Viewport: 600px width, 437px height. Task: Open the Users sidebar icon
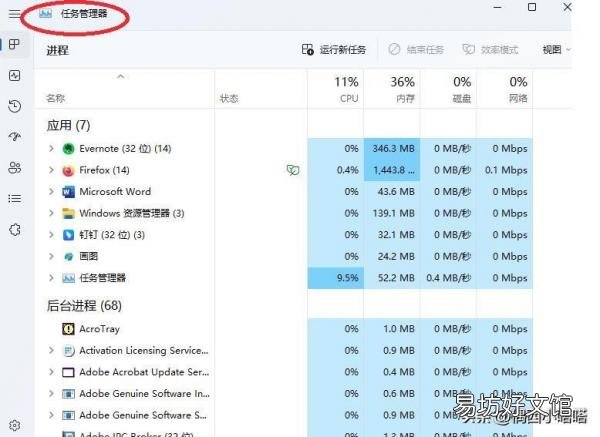[15, 168]
